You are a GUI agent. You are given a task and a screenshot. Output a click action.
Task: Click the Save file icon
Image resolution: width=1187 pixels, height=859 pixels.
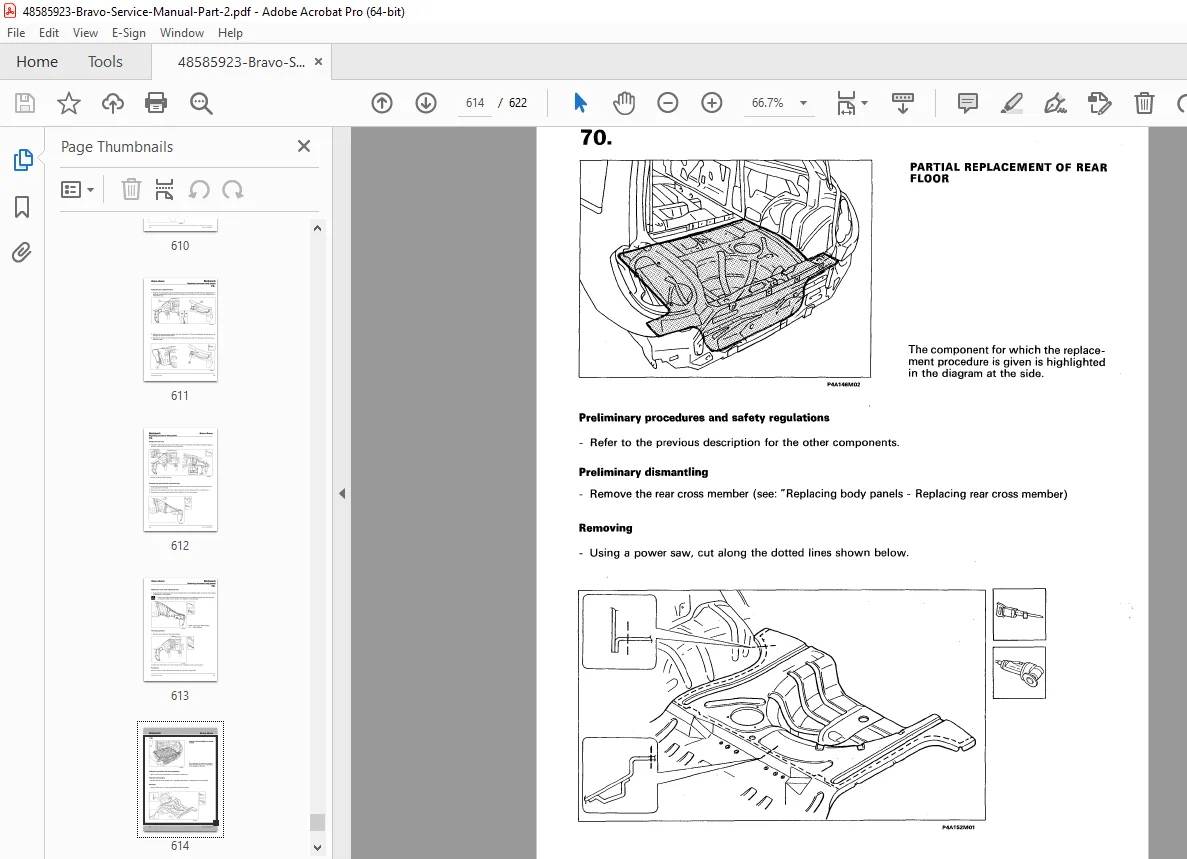(25, 103)
